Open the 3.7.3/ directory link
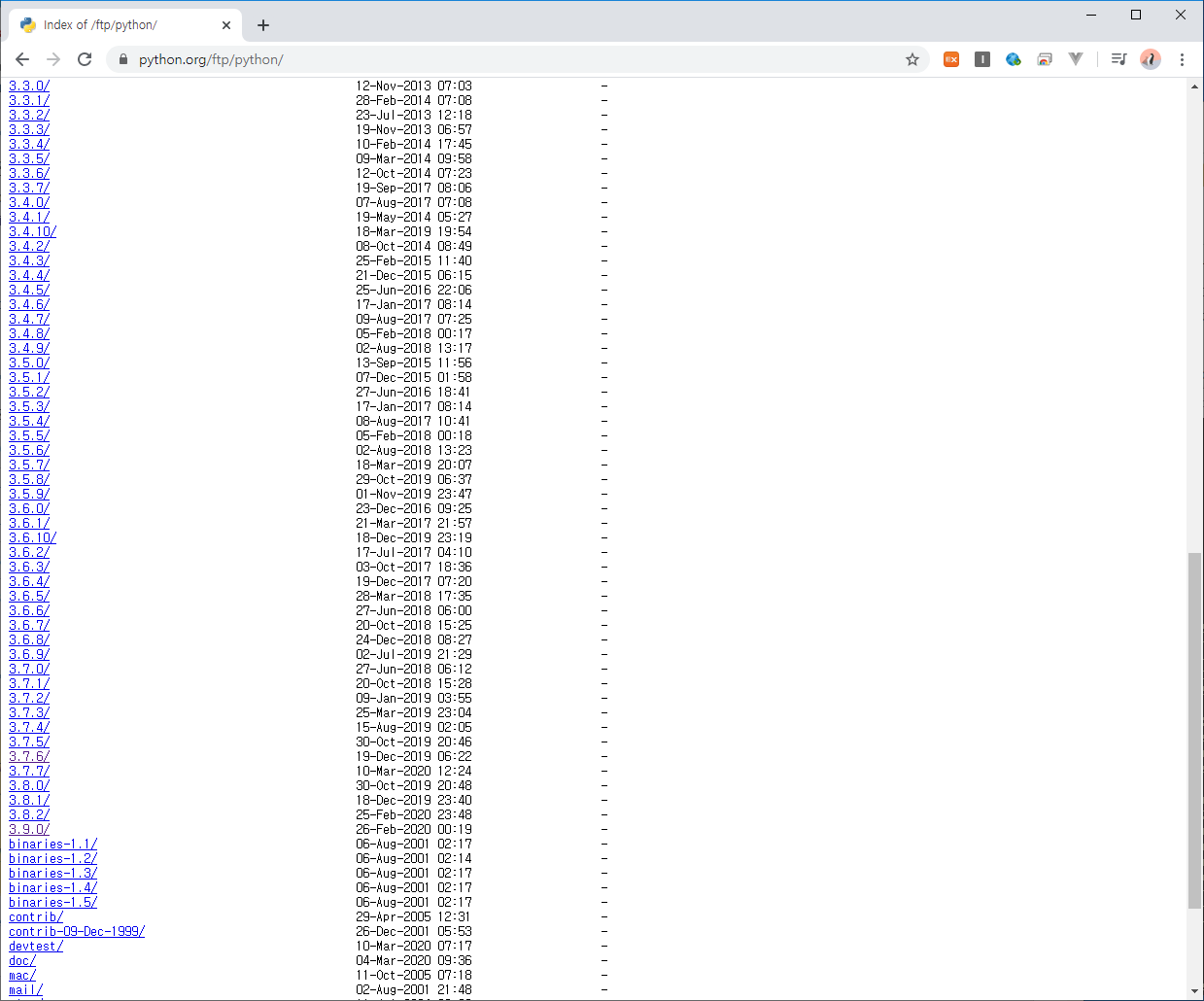The image size is (1204, 1001). pyautogui.click(x=29, y=712)
